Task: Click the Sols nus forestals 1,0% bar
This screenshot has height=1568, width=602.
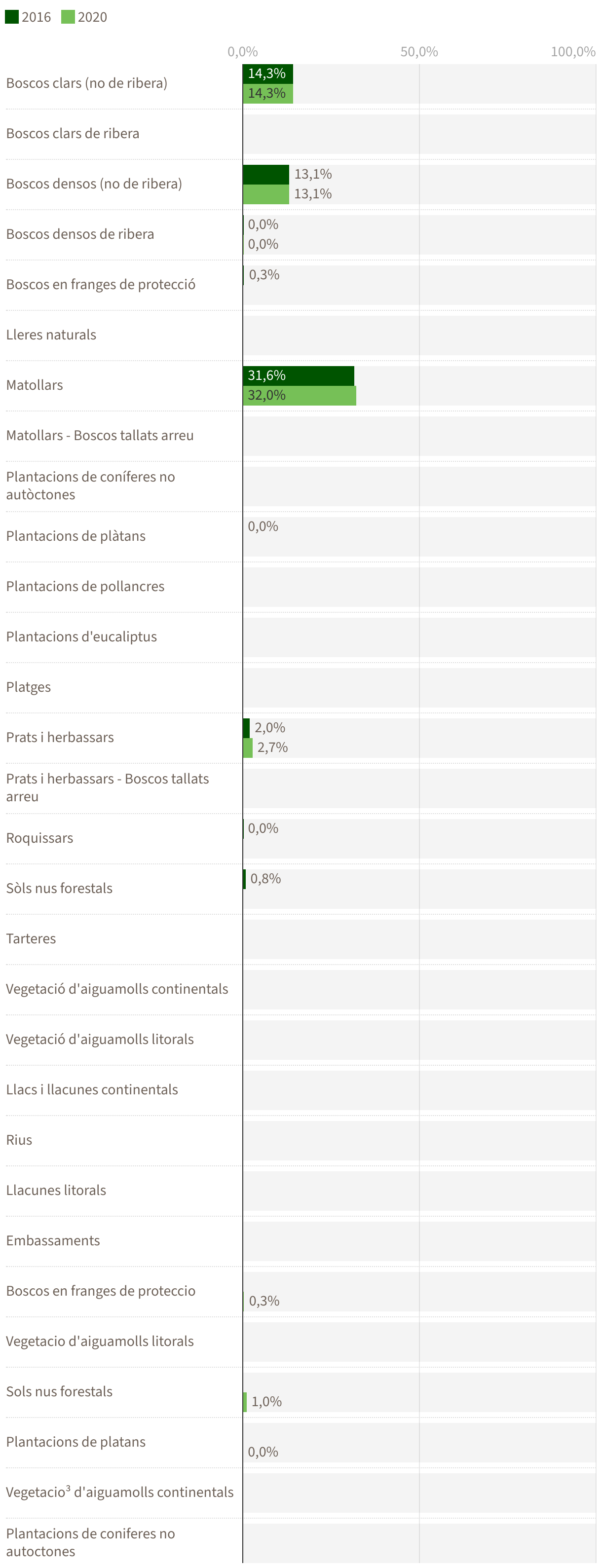Action: coord(245,1402)
